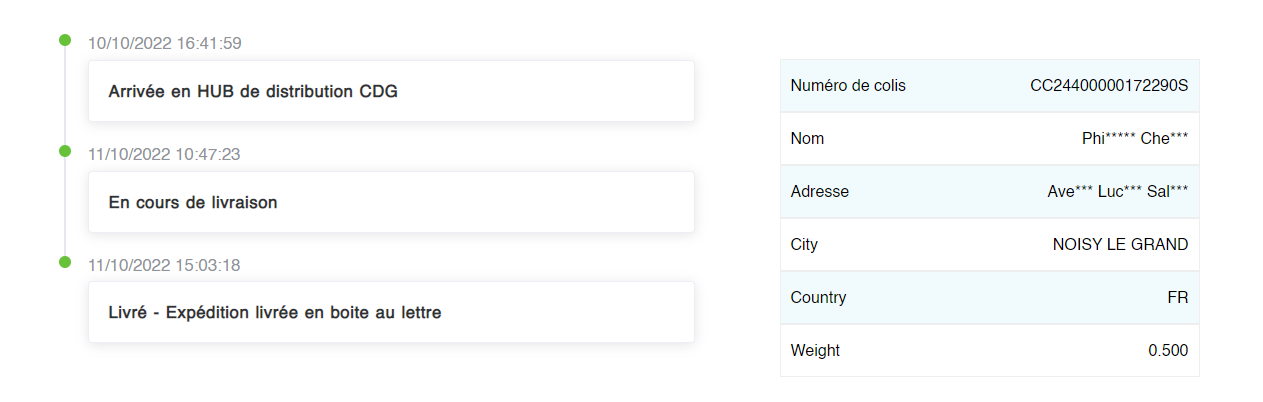Click the masked name 'Phi***** Che***'
The image size is (1263, 402).
(1135, 139)
